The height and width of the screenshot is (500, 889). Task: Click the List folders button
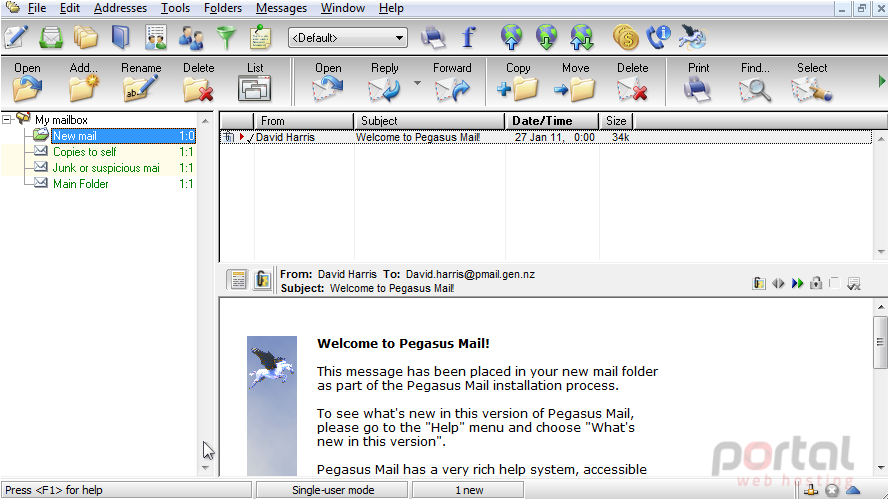tap(255, 82)
